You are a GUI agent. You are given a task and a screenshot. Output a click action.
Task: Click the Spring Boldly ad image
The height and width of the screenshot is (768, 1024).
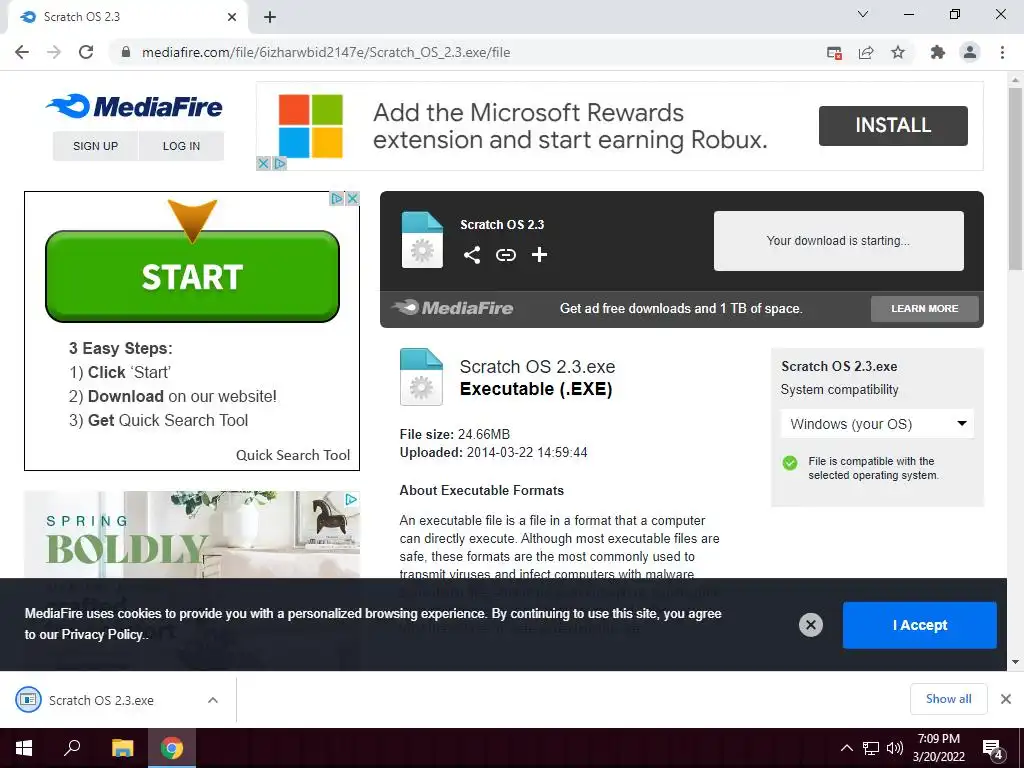(x=192, y=534)
